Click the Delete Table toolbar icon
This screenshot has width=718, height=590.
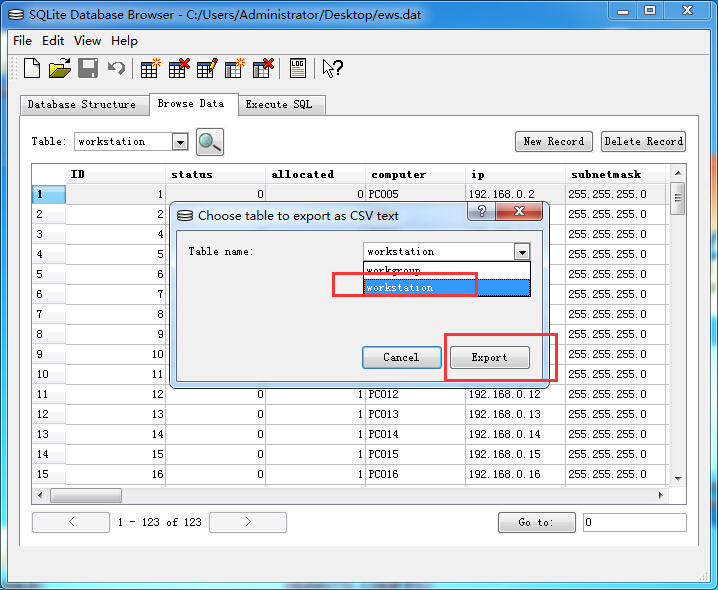tap(179, 68)
